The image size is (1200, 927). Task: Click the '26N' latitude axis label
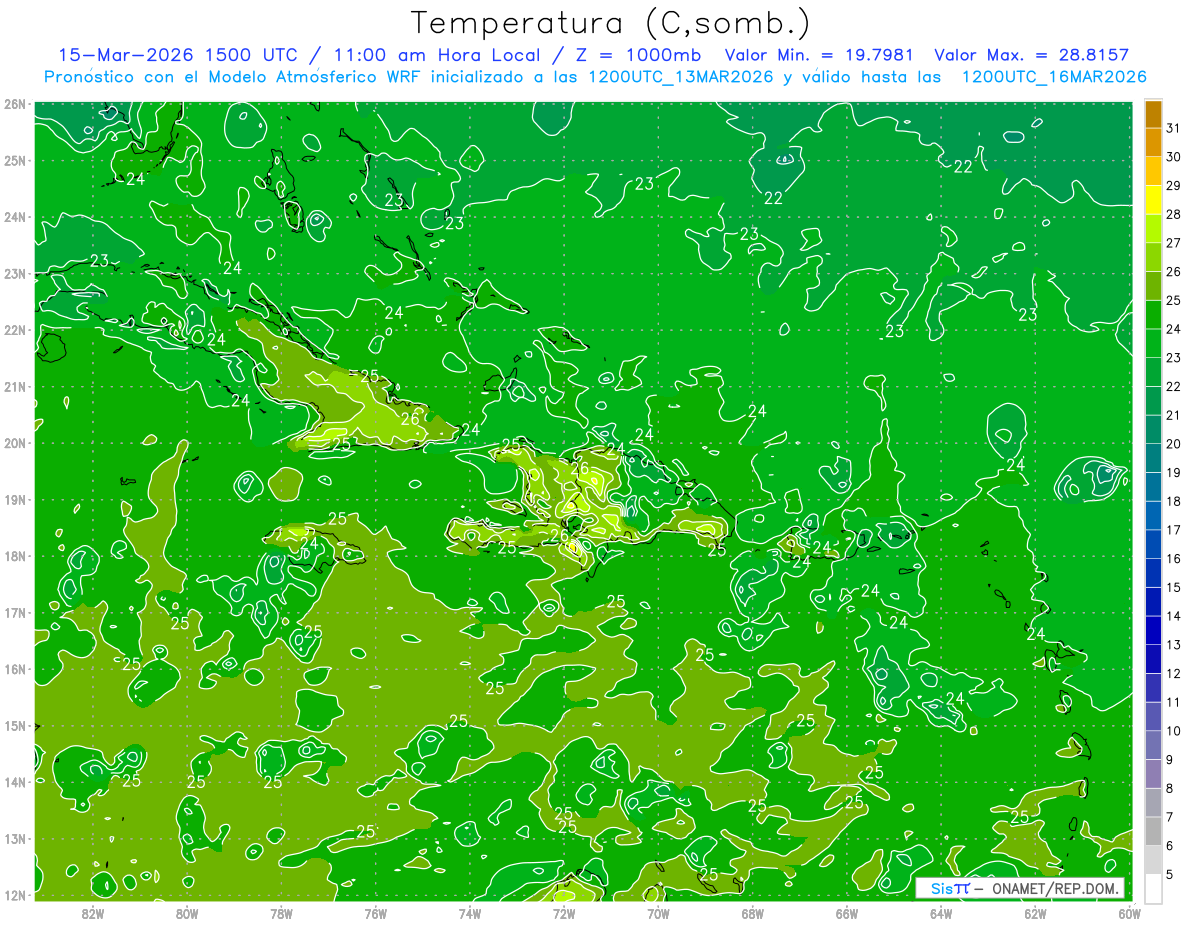[14, 104]
